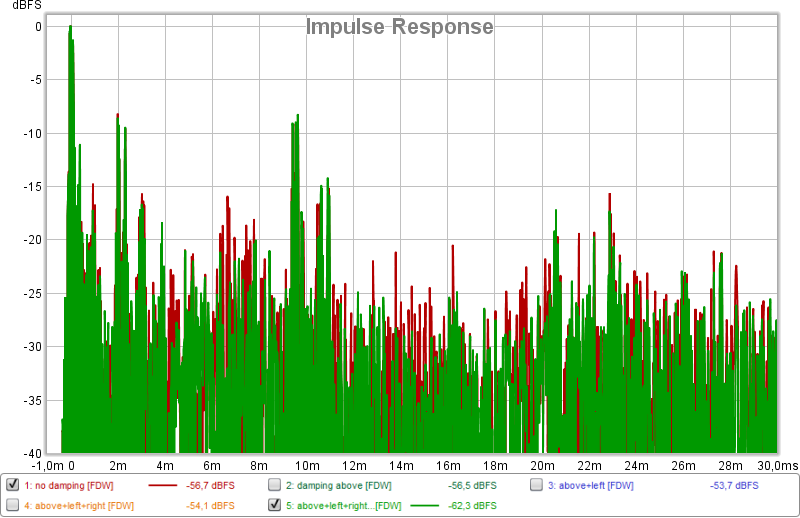
Task: Click the green line swatch for trace 5
Action: point(426,505)
